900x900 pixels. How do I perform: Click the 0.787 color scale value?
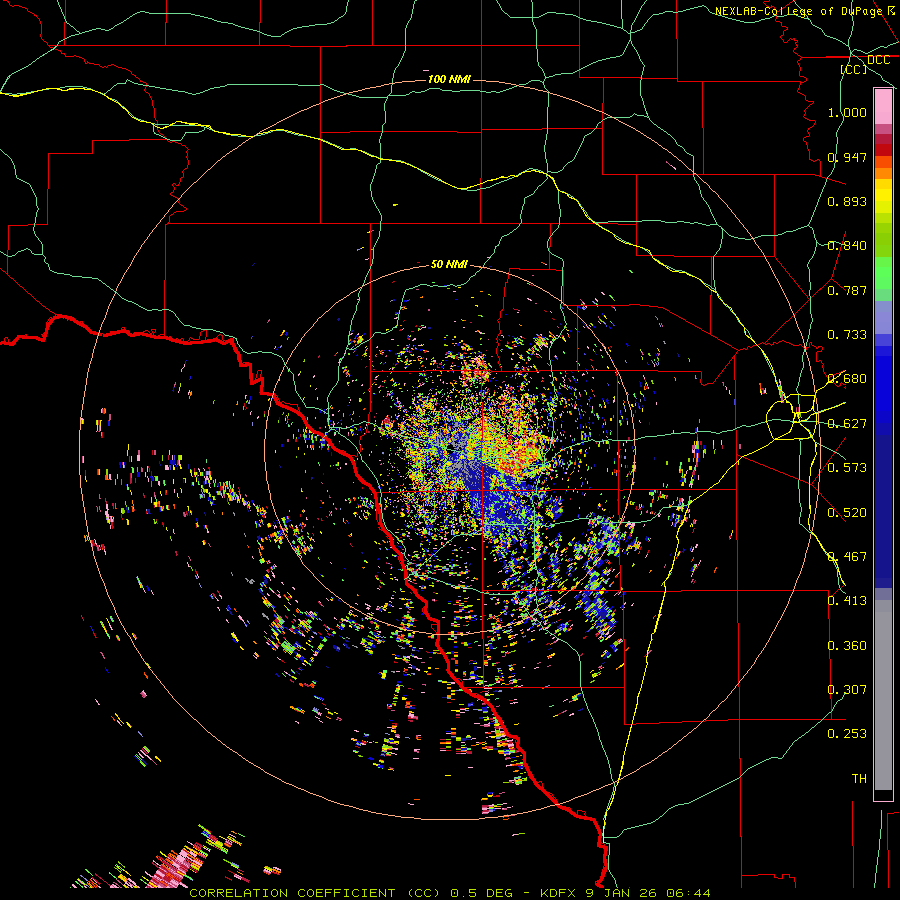pyautogui.click(x=847, y=290)
